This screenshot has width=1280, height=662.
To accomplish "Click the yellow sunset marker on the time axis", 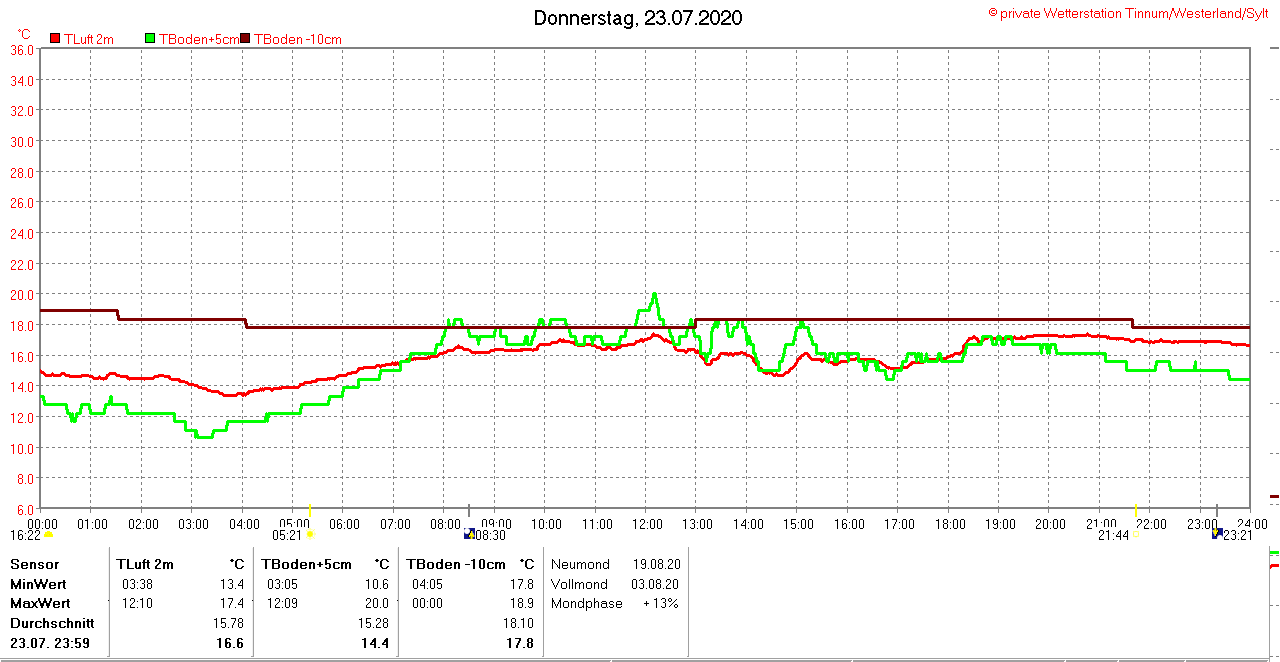I will (1136, 510).
